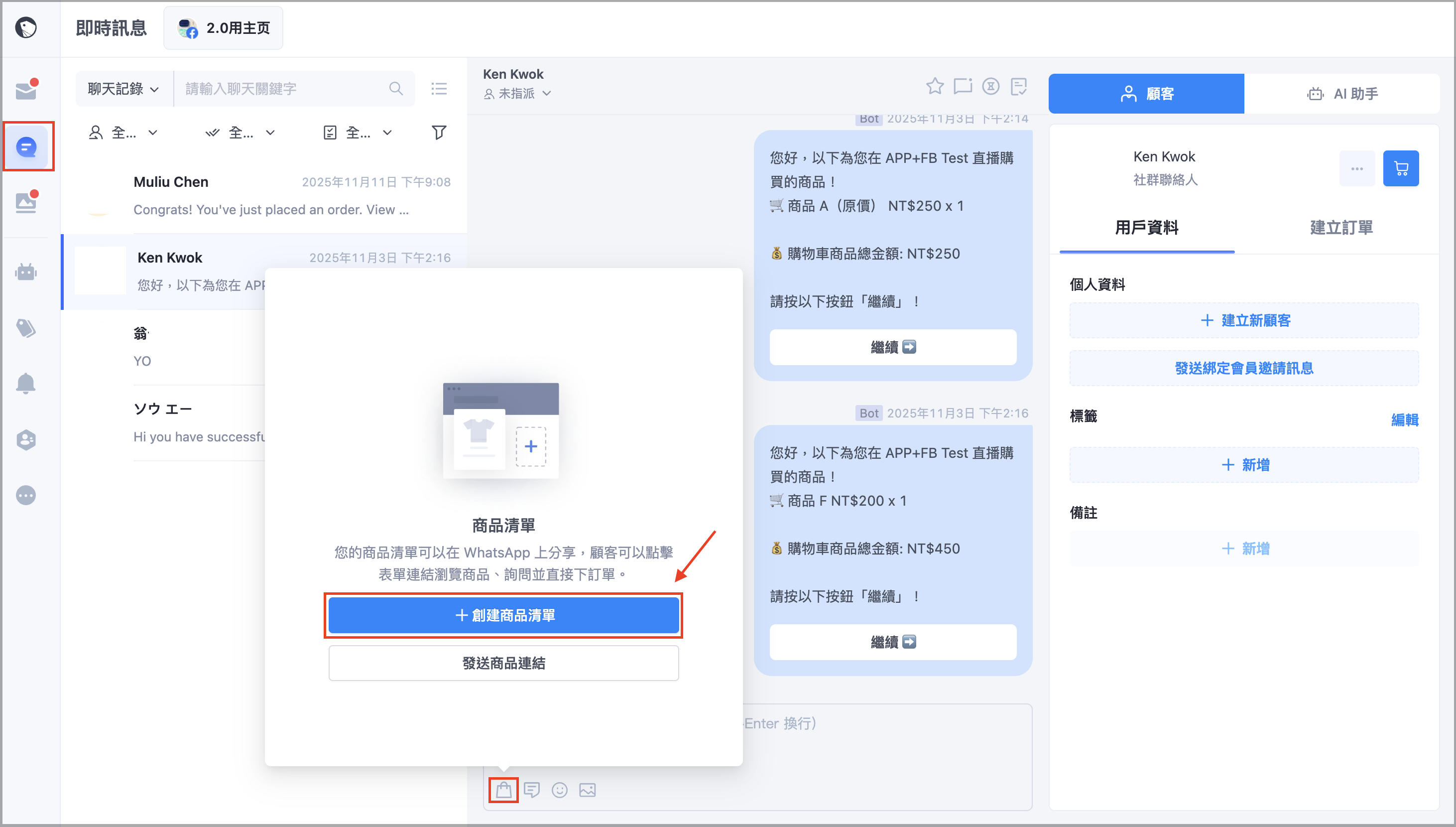Open the conversation notes icon in header
The image size is (1456, 827).
click(x=1019, y=86)
